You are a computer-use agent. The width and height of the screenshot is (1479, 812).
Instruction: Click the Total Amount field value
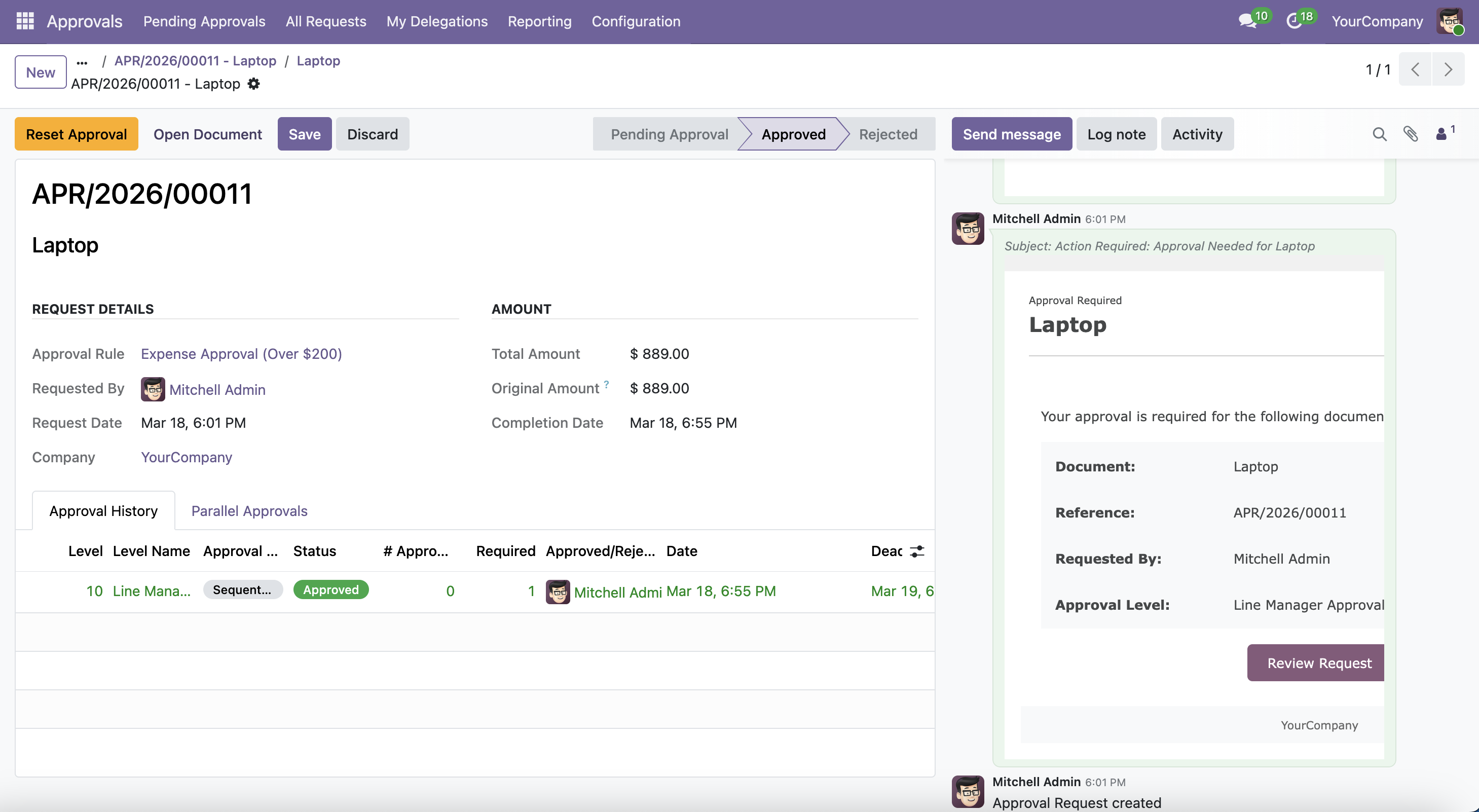(659, 354)
